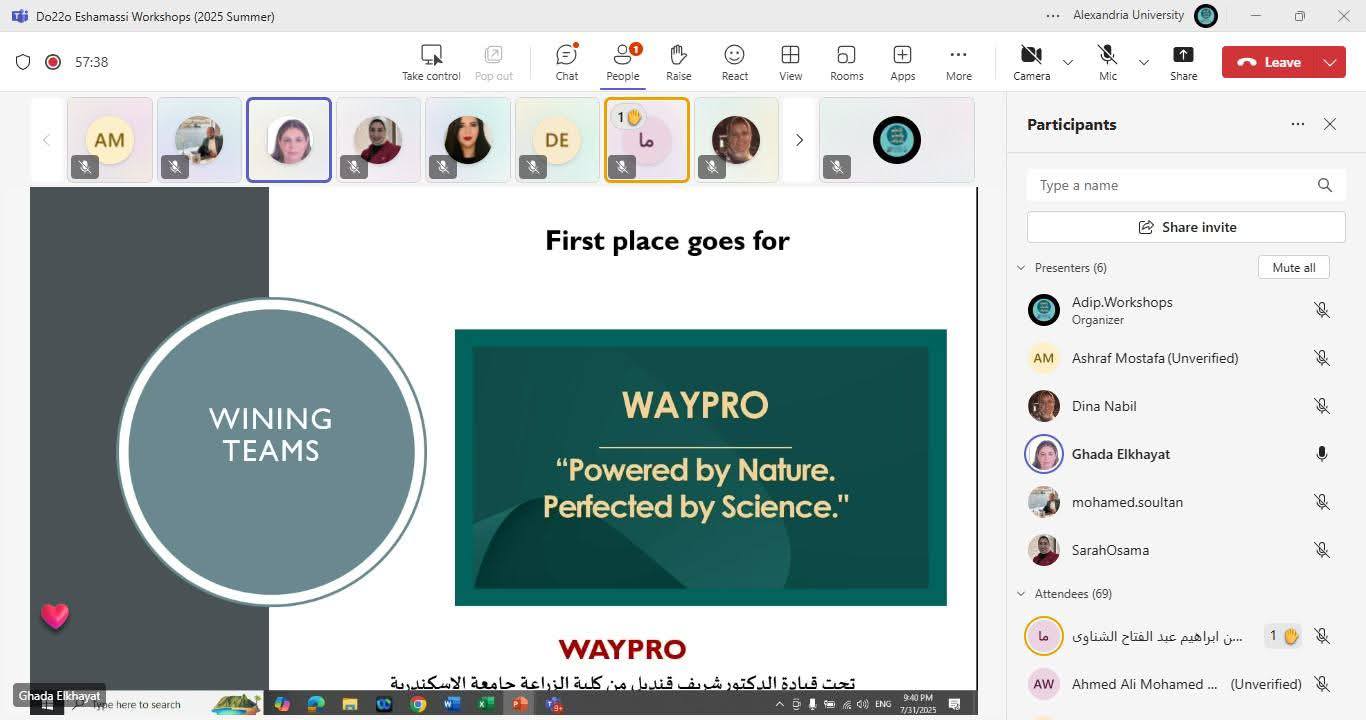
Task: Unmute the Mic
Action: [x=1107, y=62]
